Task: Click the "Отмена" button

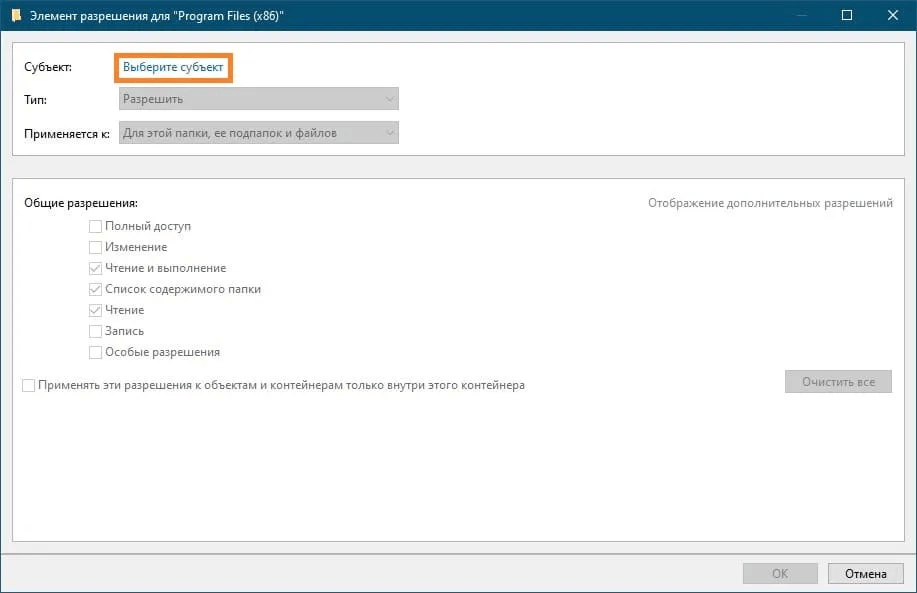Action: (865, 574)
